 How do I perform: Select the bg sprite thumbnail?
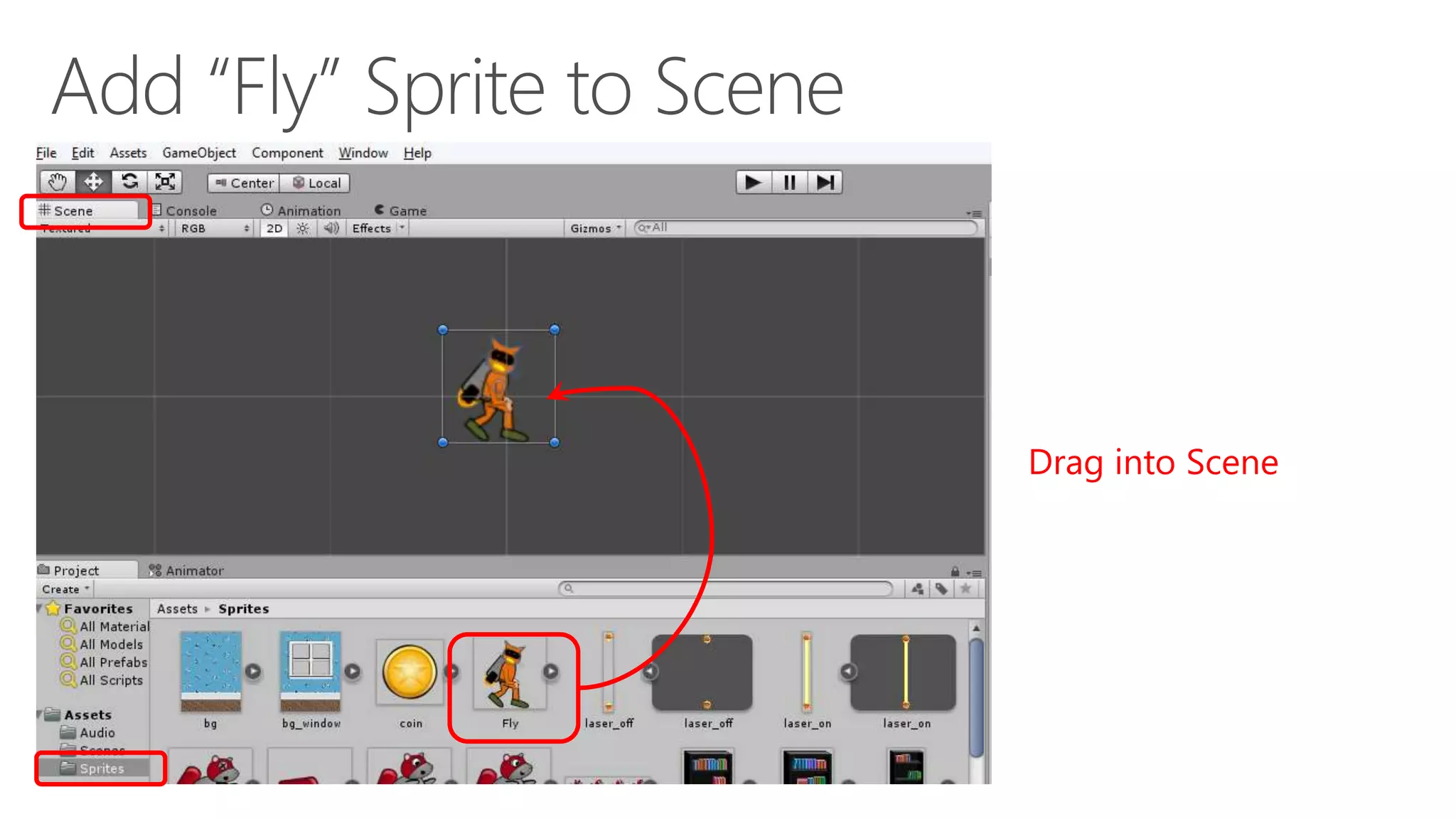click(x=210, y=672)
